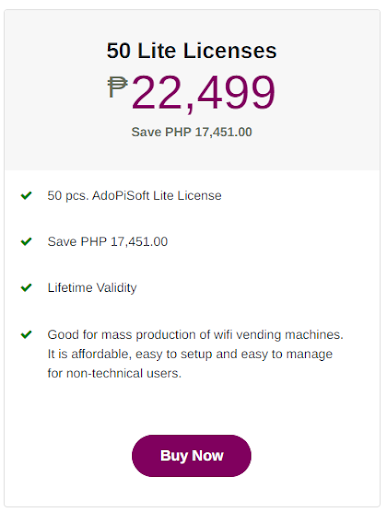Screen dimensions: 387x512
Task: Click the bold Save PHP 17,451.00 subtitle
Action: coord(192,132)
